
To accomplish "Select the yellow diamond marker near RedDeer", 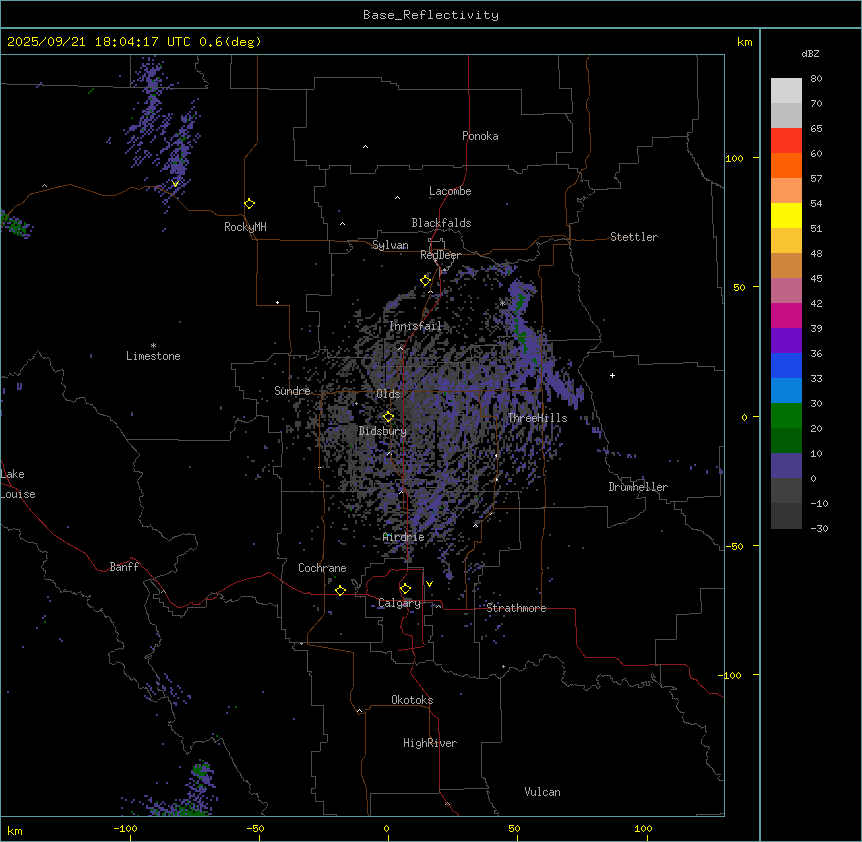I will coord(425,281).
